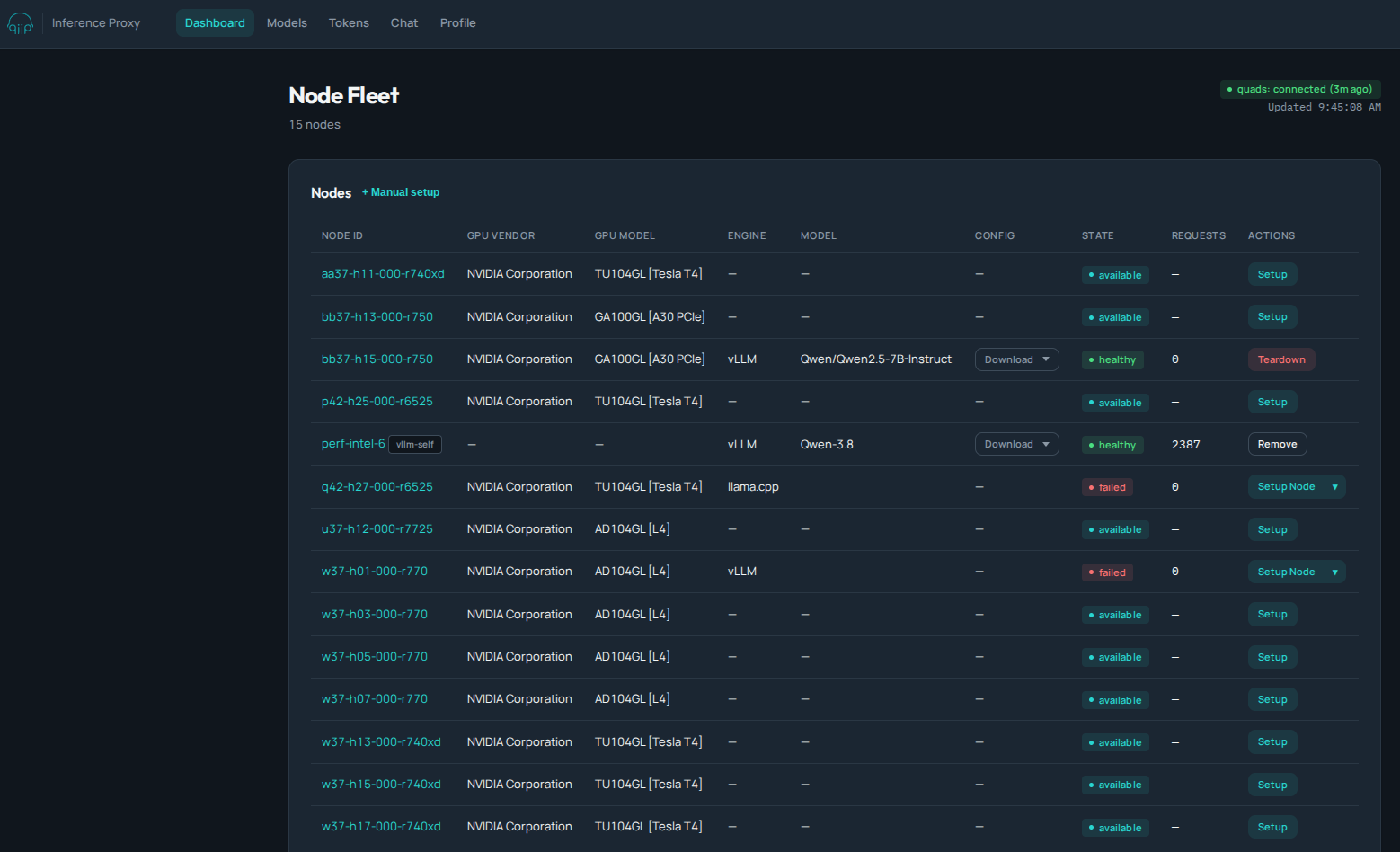Open the Tokens tab
The width and height of the screenshot is (1400, 852).
(x=349, y=23)
